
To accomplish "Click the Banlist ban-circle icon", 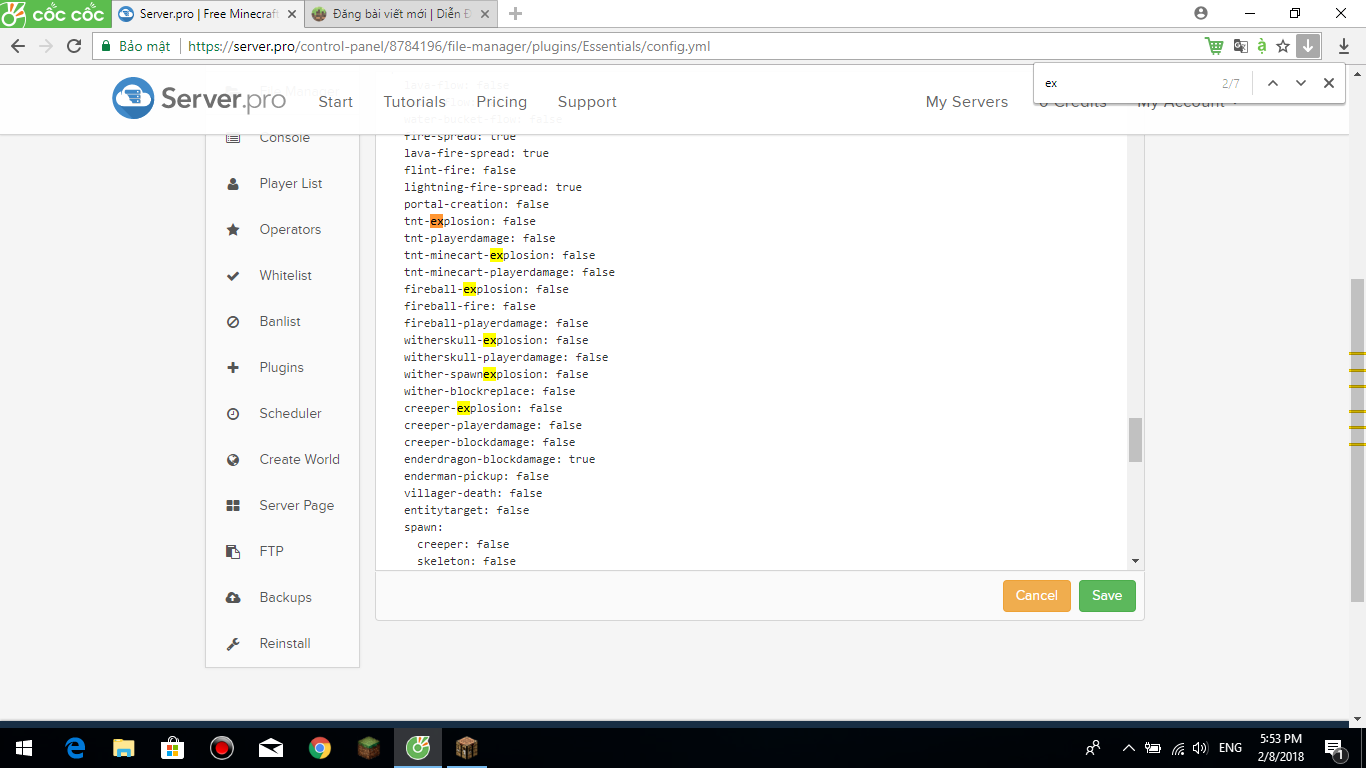I will coord(233,322).
